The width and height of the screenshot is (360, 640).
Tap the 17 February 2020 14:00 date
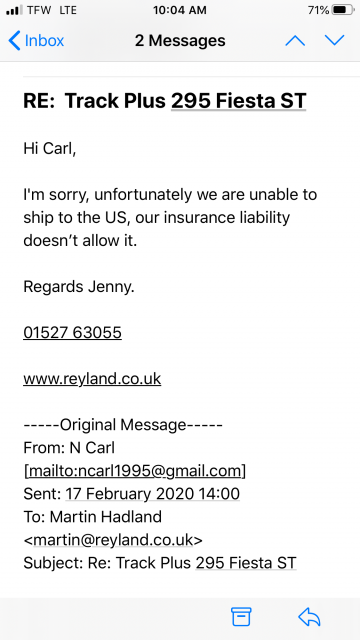tap(153, 494)
